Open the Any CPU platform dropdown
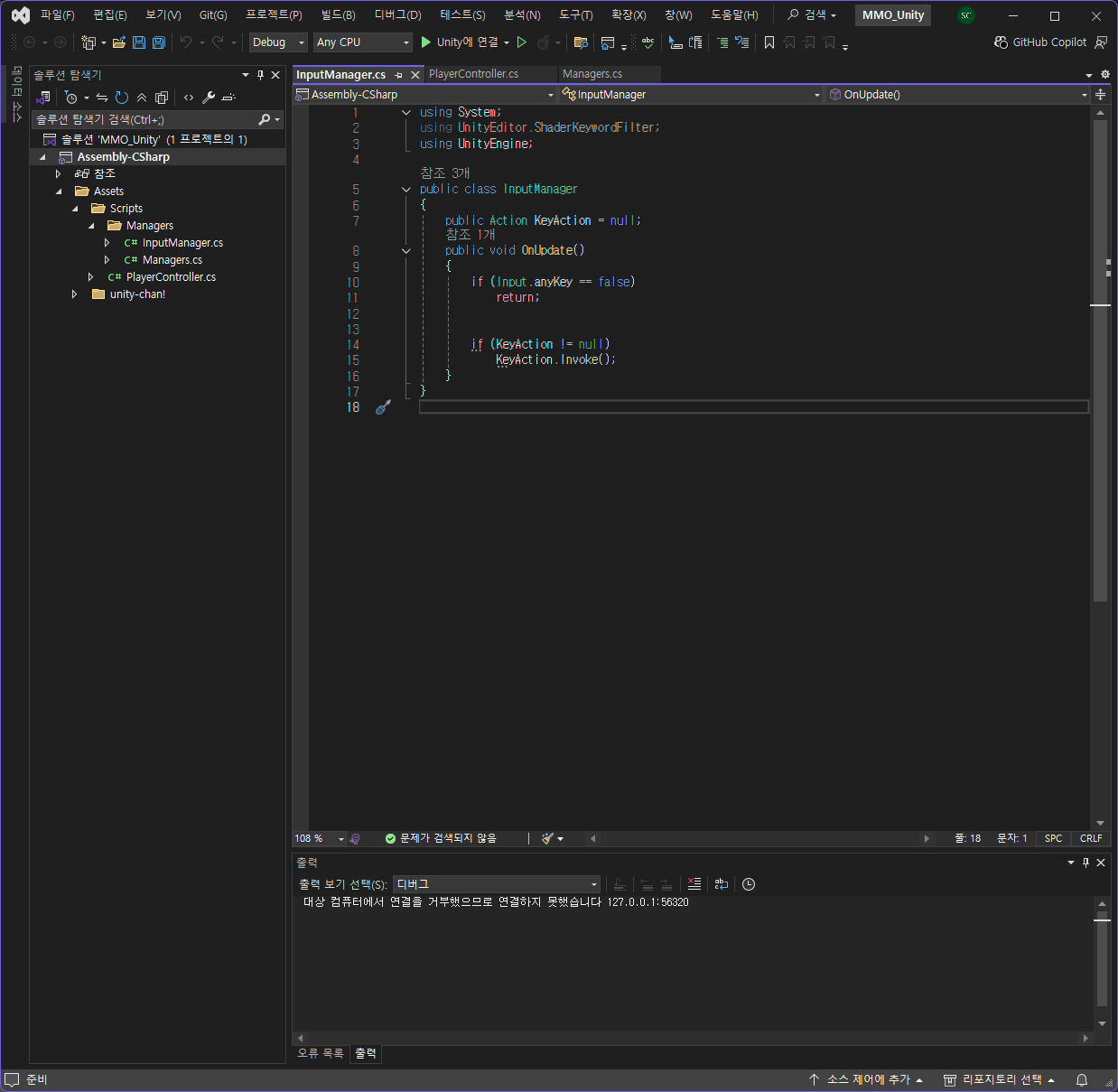 coord(362,42)
